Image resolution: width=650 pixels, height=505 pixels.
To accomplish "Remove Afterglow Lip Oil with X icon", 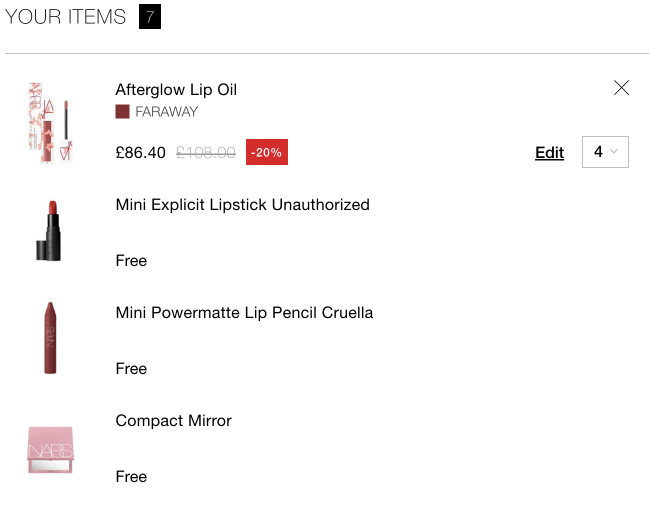I will [621, 87].
